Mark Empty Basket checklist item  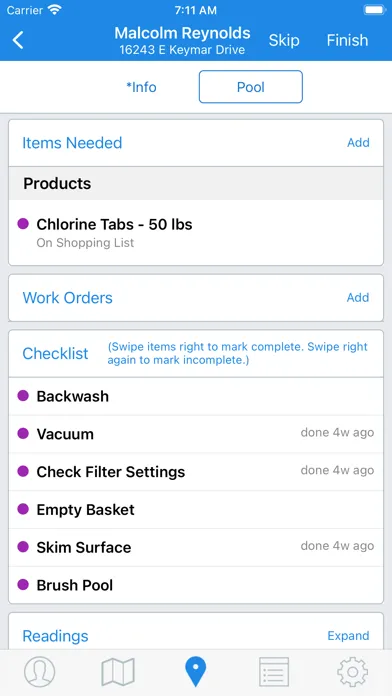click(196, 510)
